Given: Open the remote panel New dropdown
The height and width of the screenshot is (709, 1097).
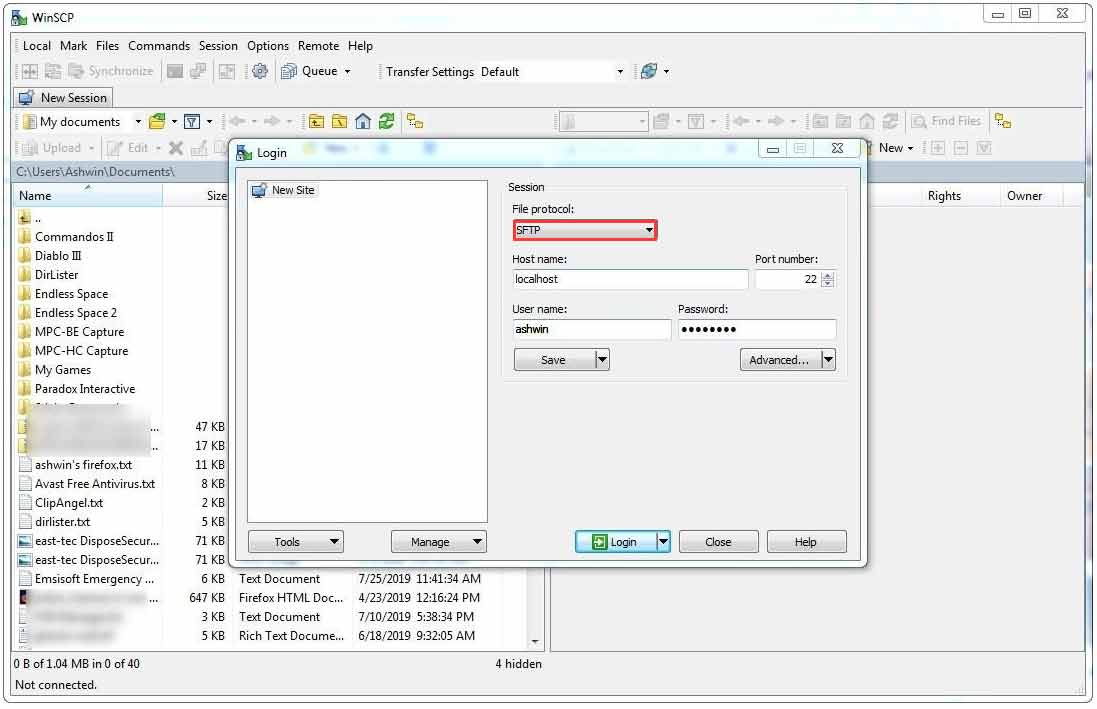Looking at the screenshot, I should click(894, 148).
